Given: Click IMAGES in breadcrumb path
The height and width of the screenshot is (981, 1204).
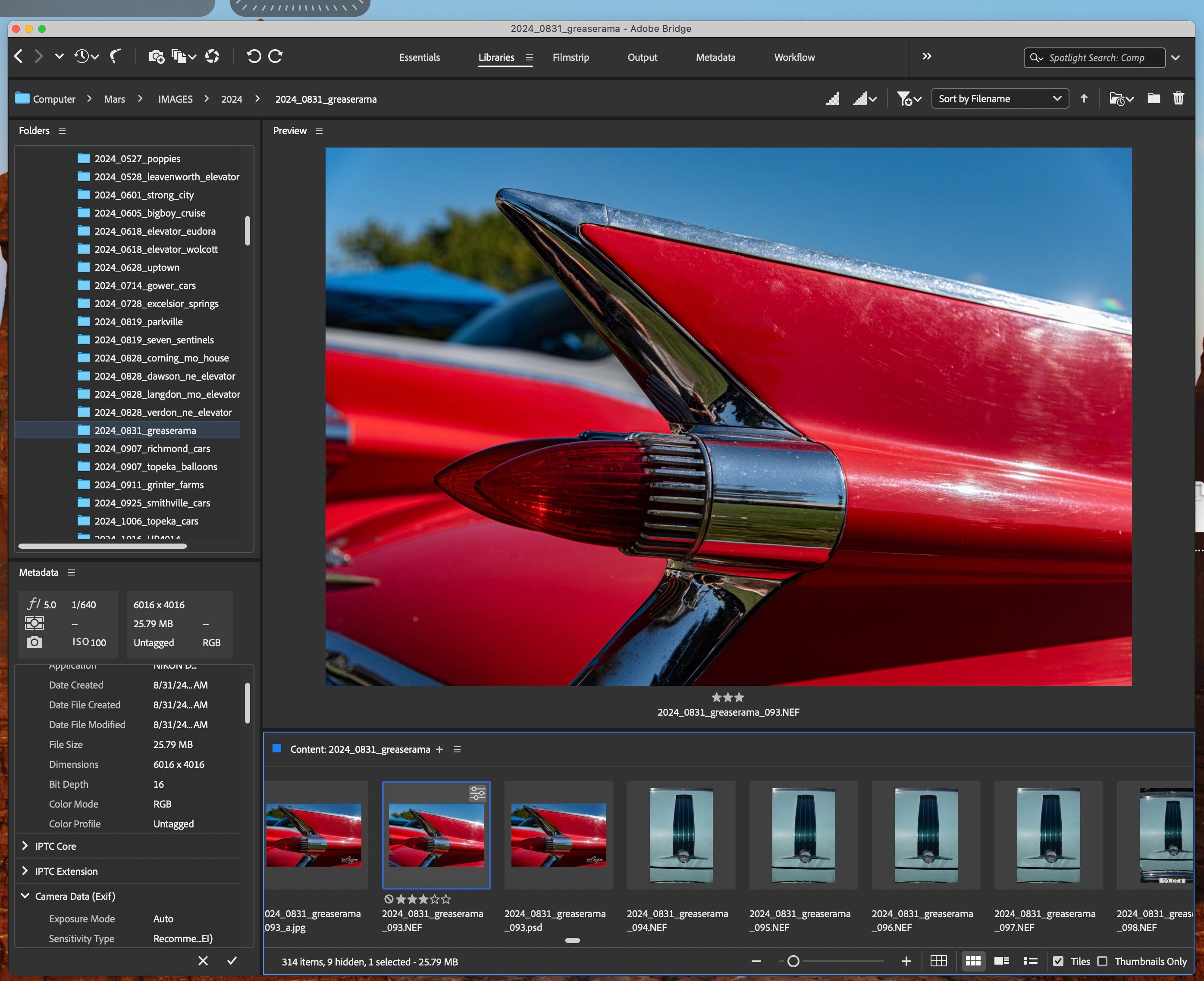Looking at the screenshot, I should tap(175, 99).
